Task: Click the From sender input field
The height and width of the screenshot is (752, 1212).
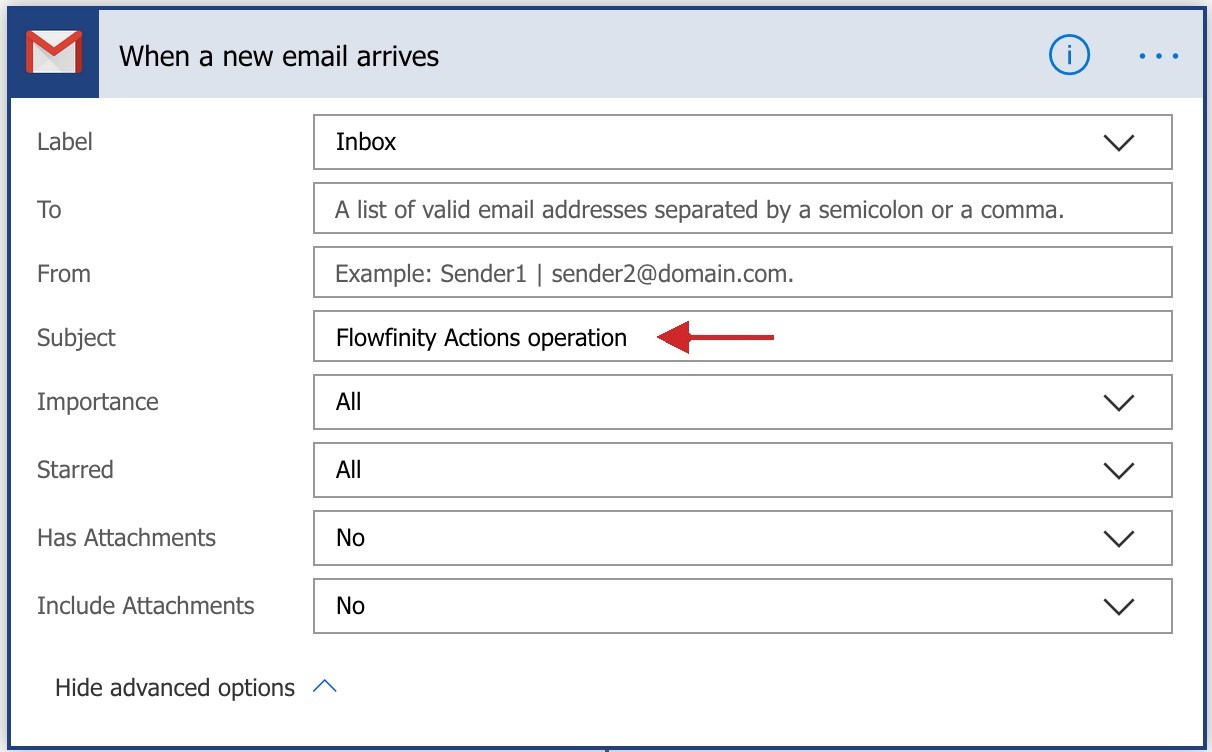Action: coord(742,274)
